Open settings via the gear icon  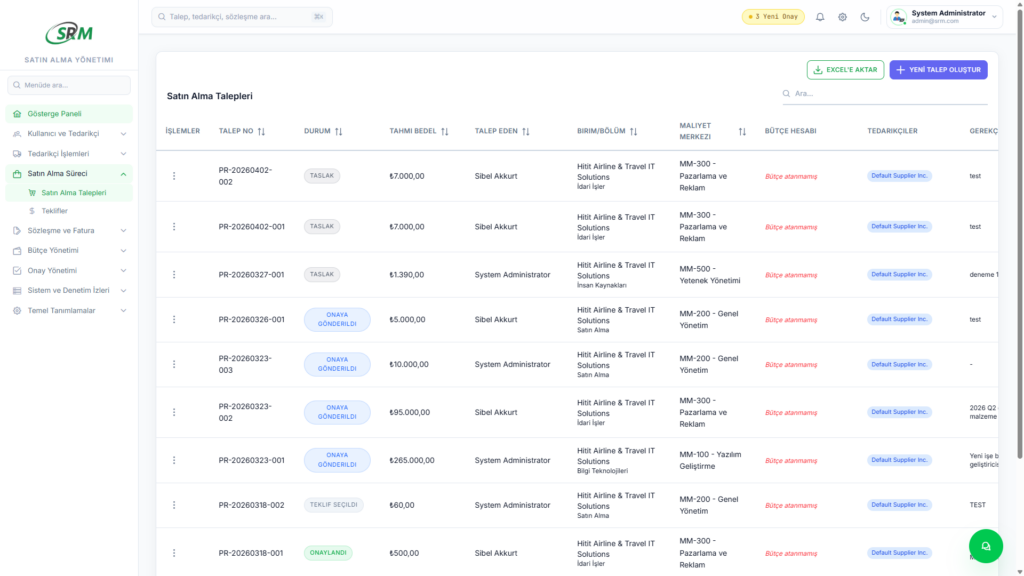point(842,17)
